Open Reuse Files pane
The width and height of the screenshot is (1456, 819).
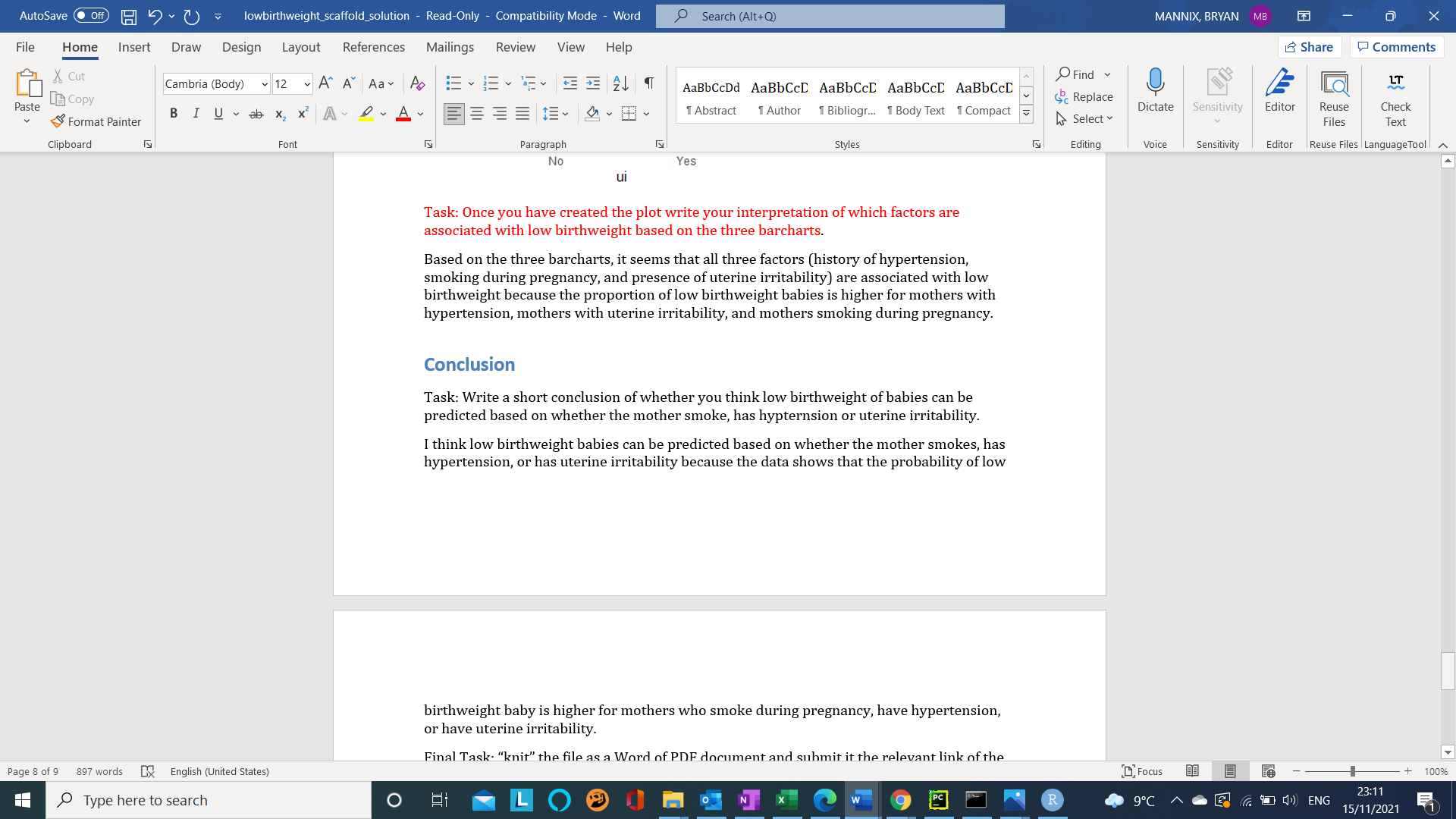(x=1334, y=83)
